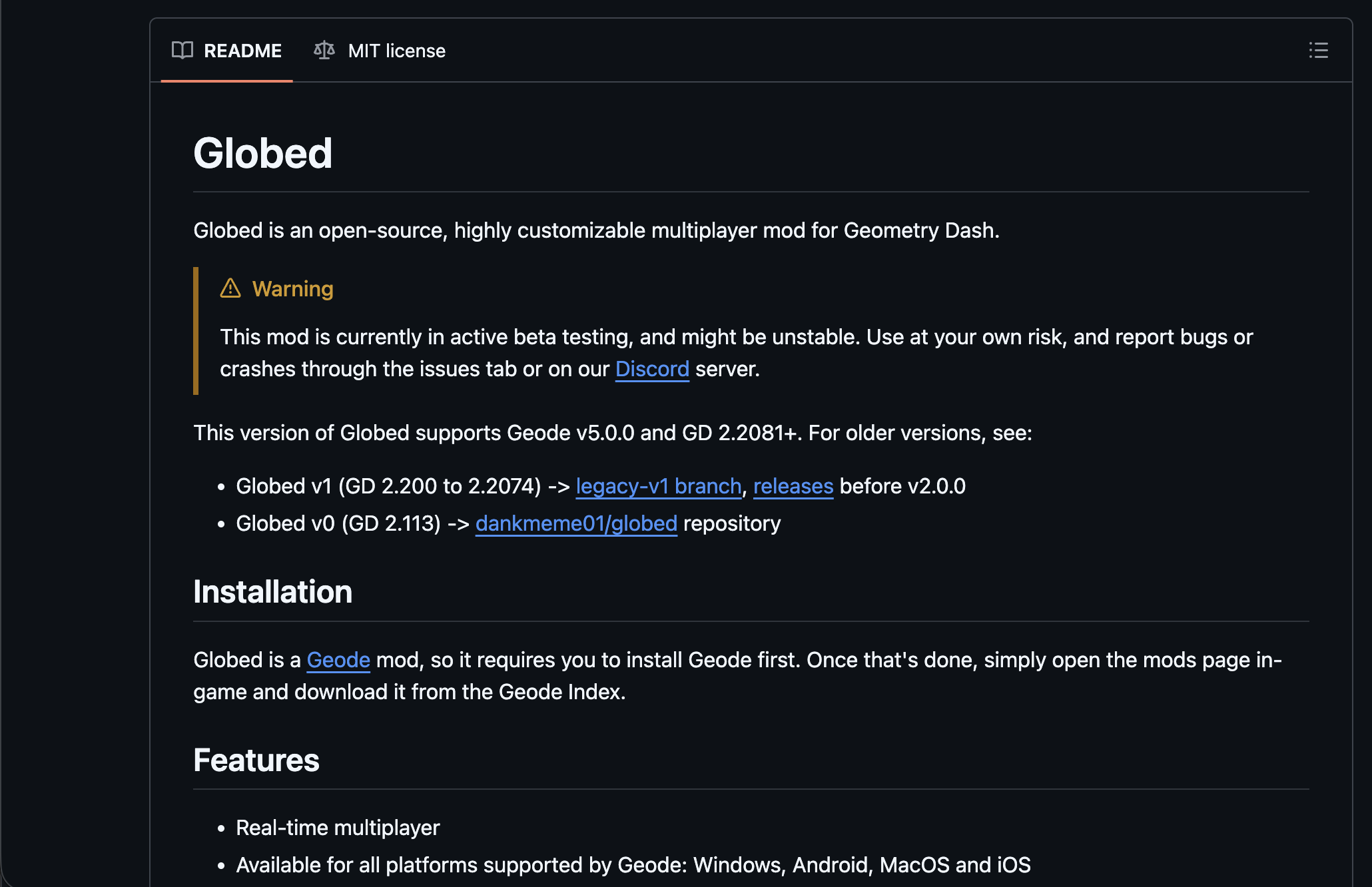Click the Installation section heading
The width and height of the screenshot is (1372, 887).
point(272,591)
